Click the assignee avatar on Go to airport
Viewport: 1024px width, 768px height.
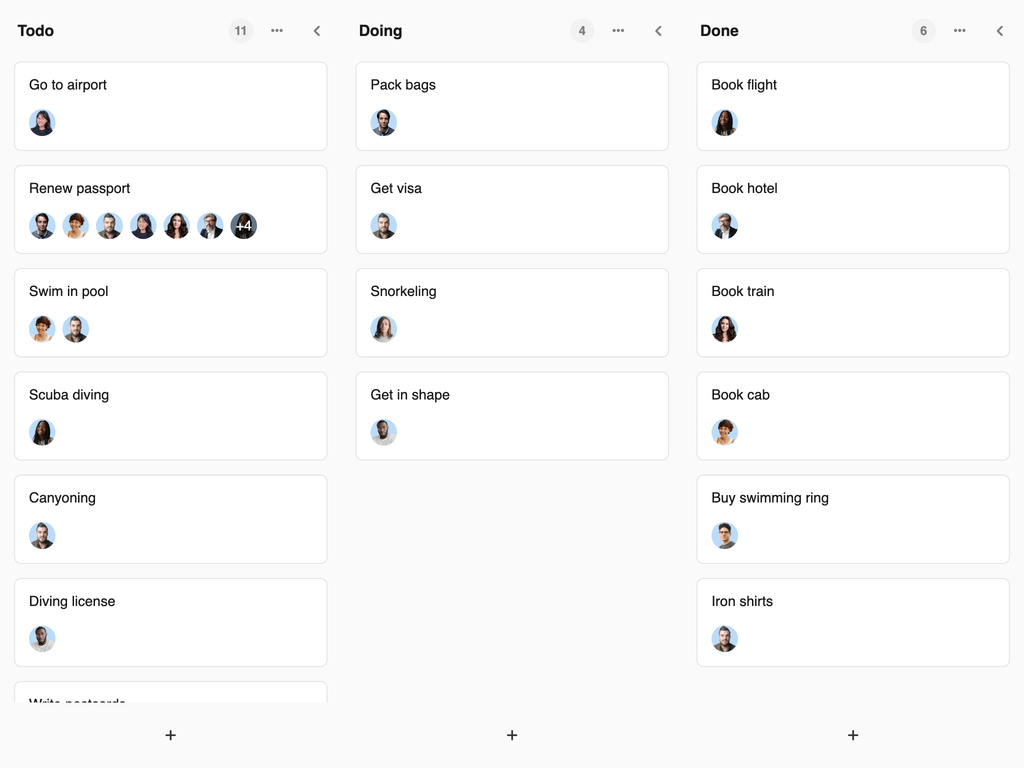[x=42, y=123]
